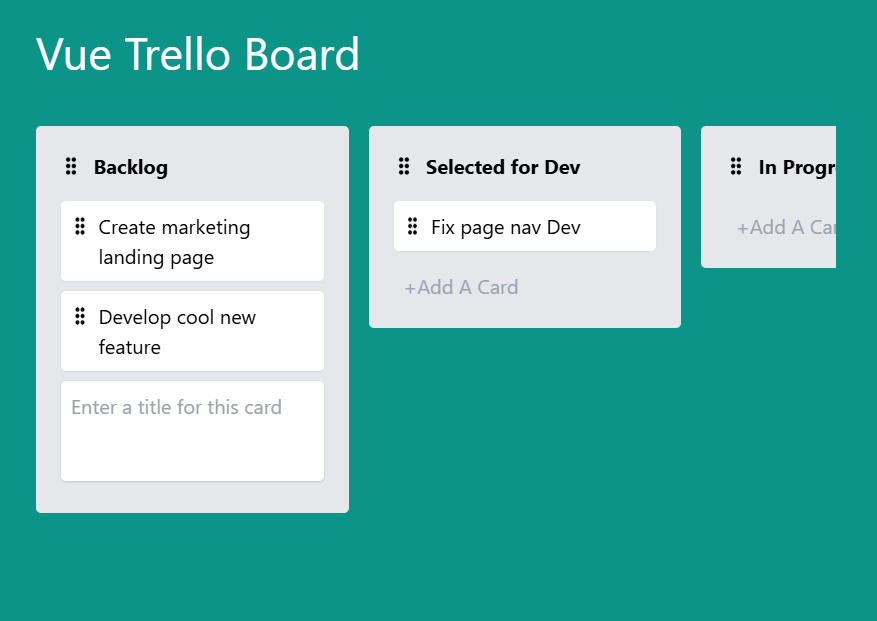
Task: Click the drag handle on the In Progress column
Action: point(737,167)
